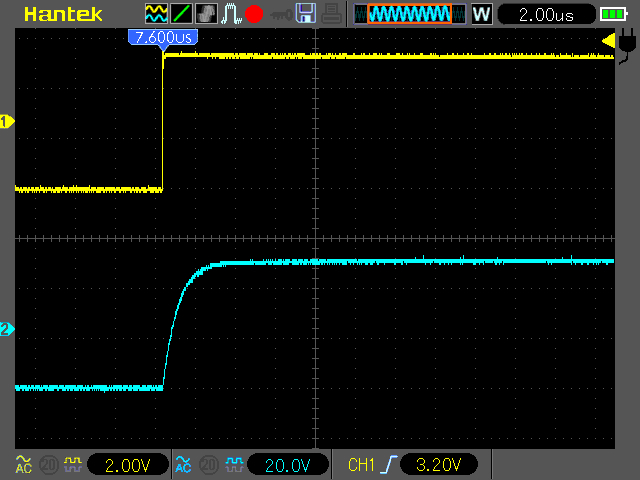Click the pulse waveform icon
The width and height of the screenshot is (640, 480).
pos(231,13)
